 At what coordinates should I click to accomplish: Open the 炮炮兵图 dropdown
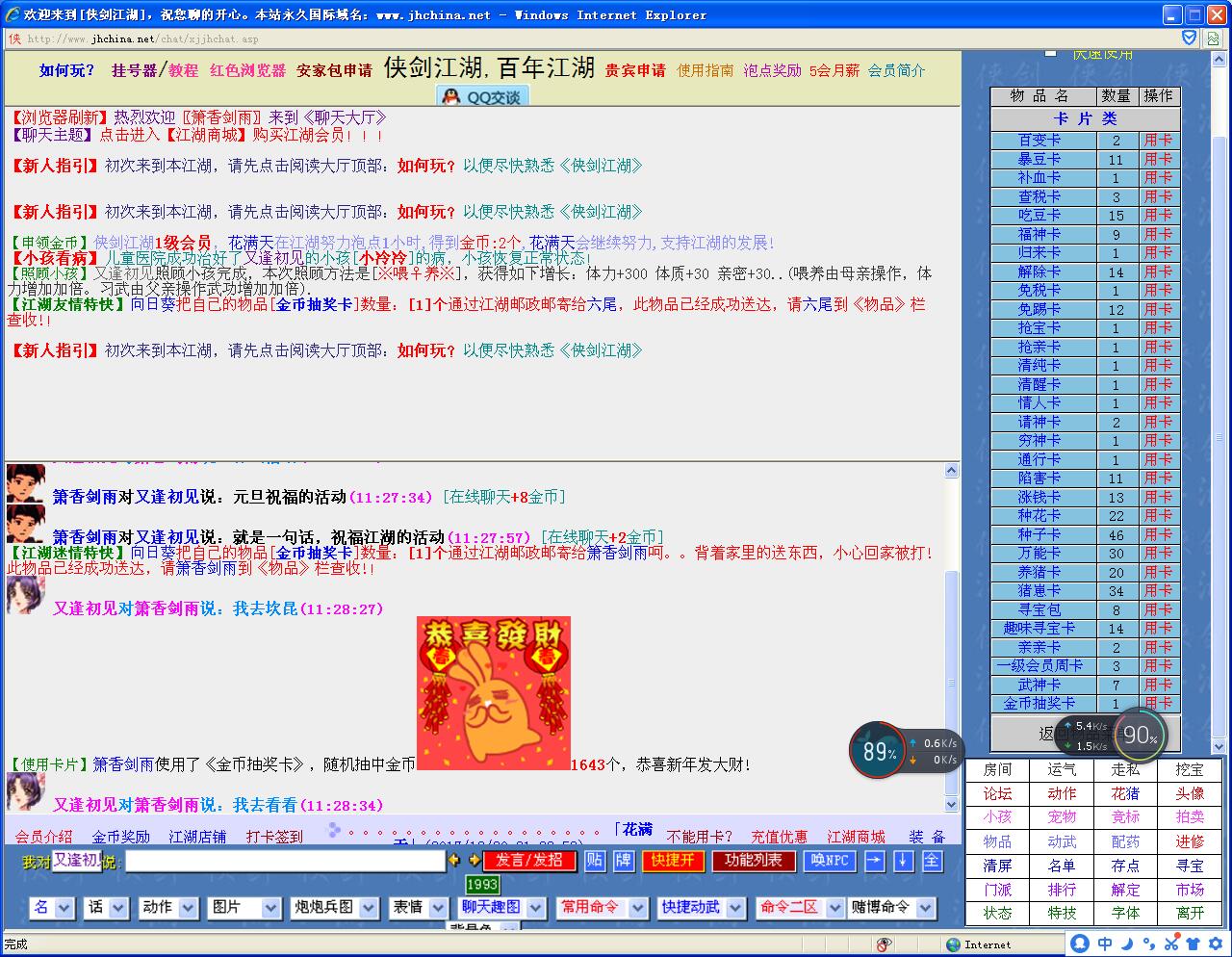pos(333,907)
